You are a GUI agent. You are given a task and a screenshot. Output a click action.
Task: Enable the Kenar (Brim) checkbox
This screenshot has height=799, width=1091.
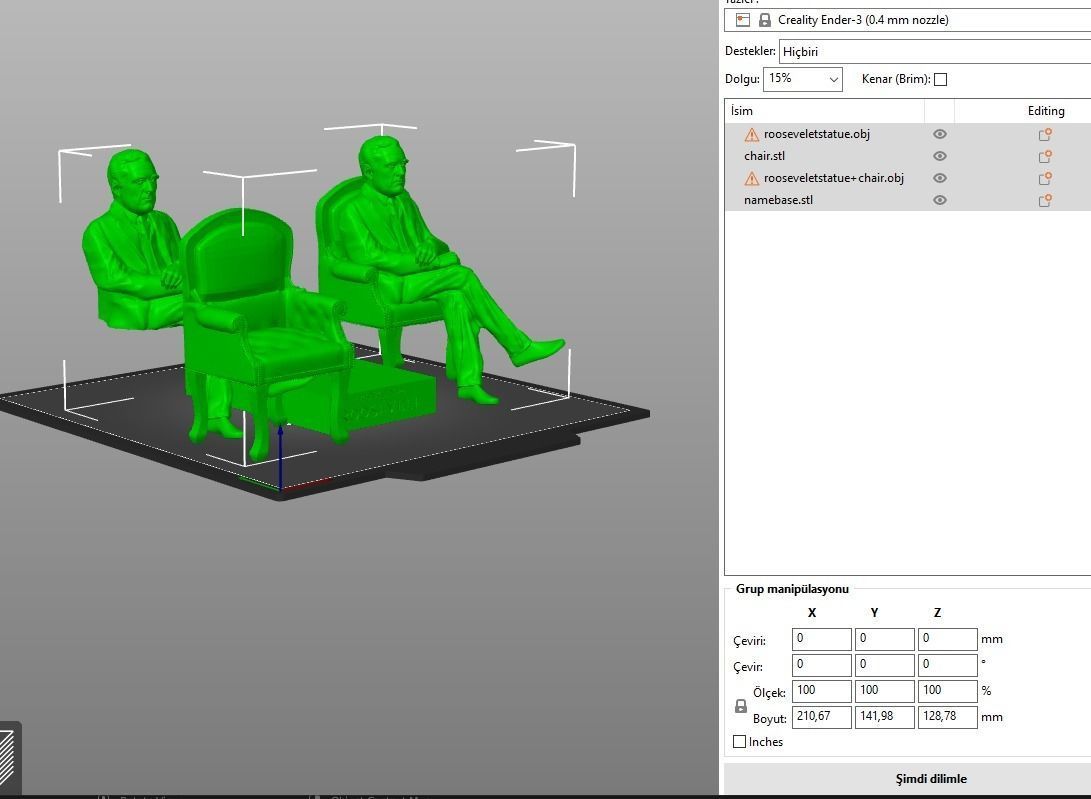tap(940, 79)
